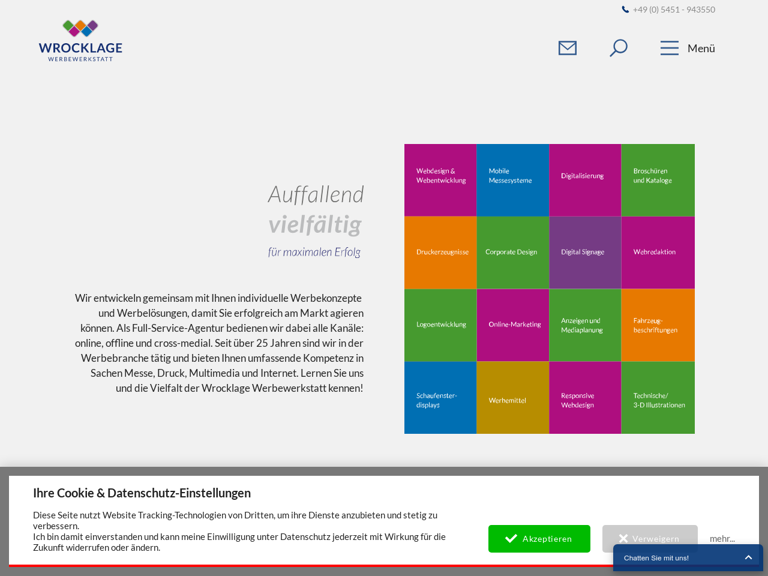Select the Webdesign & Webentwicklung tile
The width and height of the screenshot is (768, 576).
[x=440, y=180]
